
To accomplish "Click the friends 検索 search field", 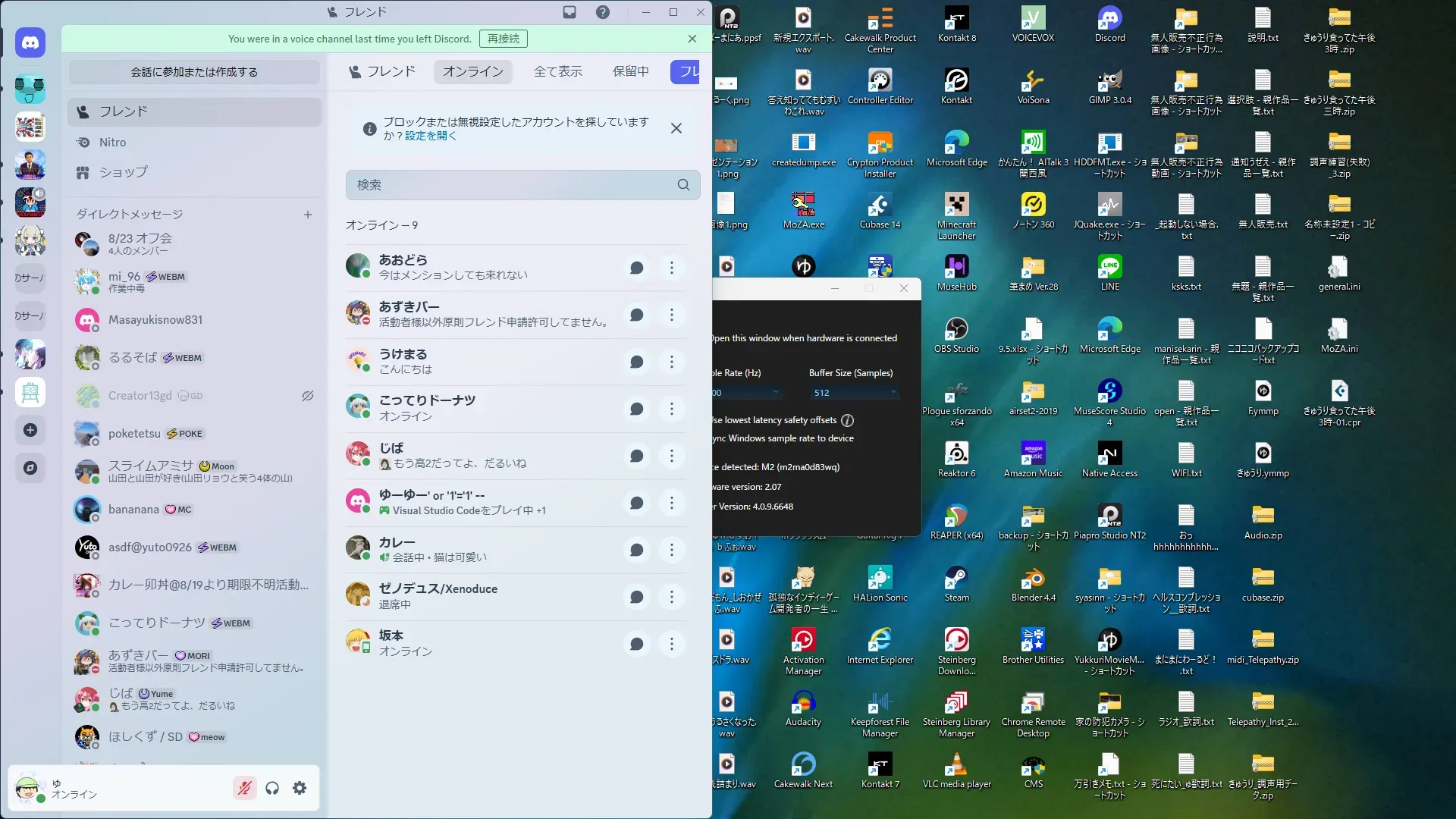I will pyautogui.click(x=516, y=185).
